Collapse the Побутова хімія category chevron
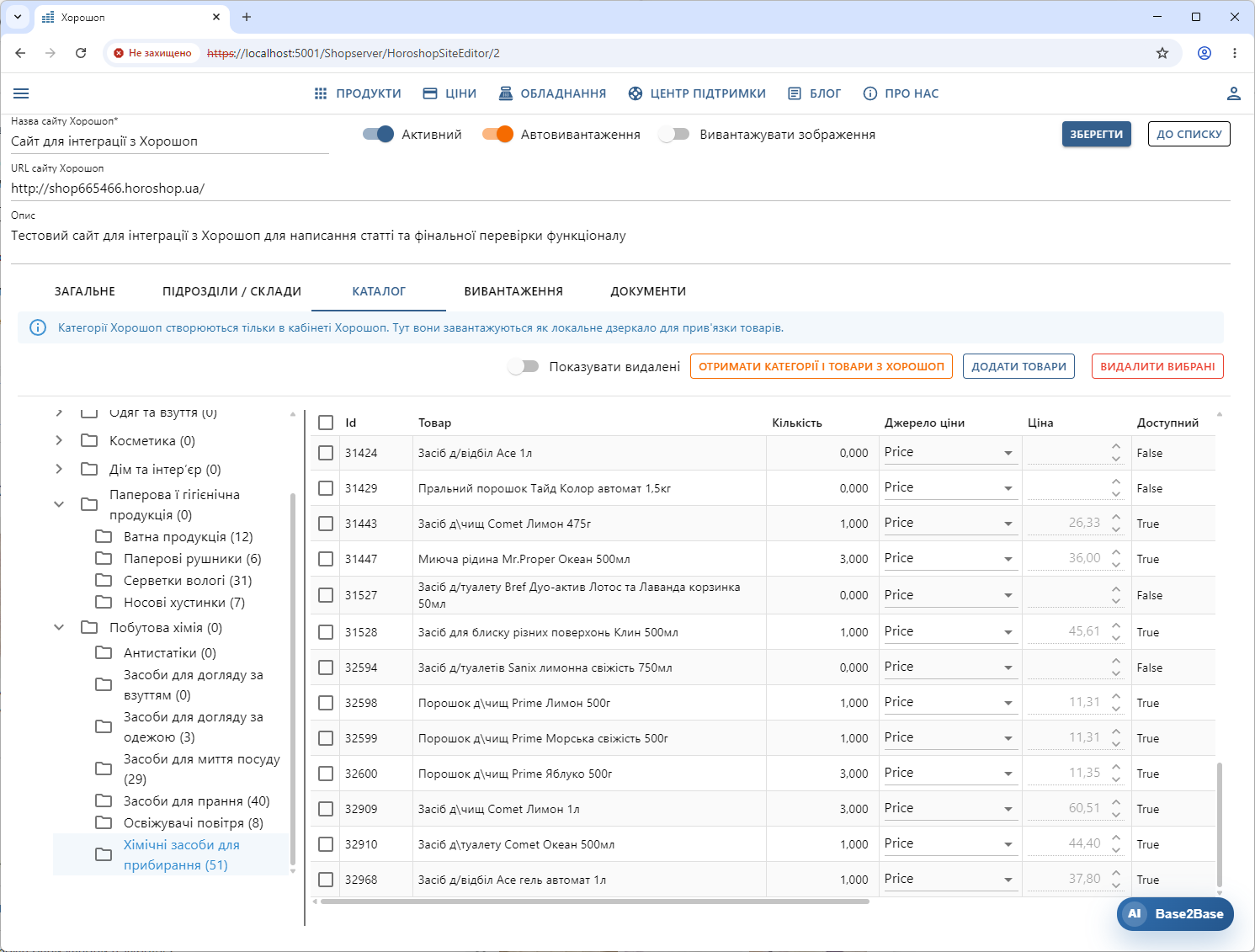Viewport: 1255px width, 952px height. tap(58, 627)
